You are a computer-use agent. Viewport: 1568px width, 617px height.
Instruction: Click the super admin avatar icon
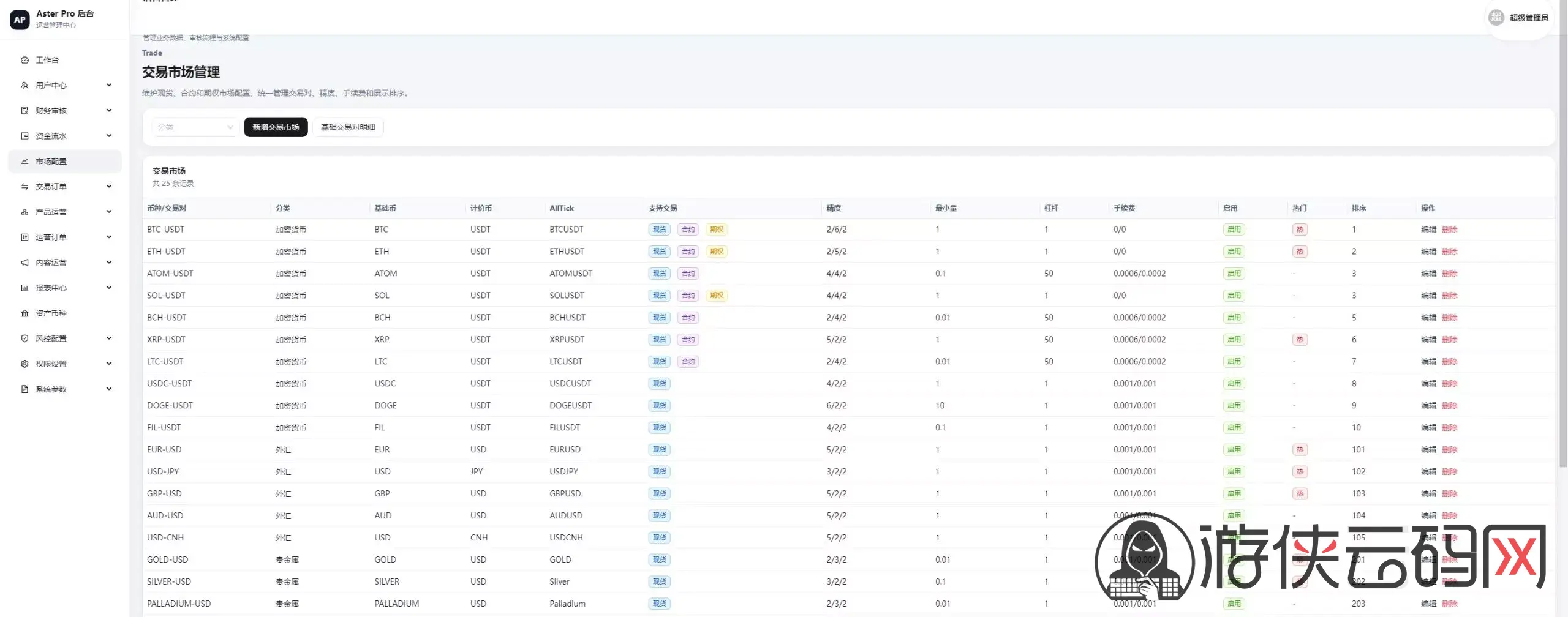1496,17
